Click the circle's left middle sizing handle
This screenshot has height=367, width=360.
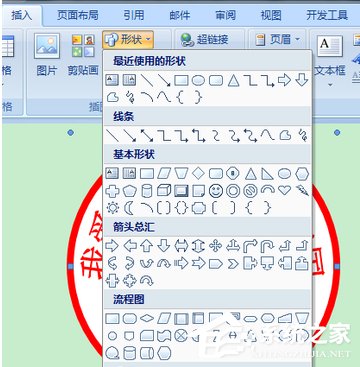click(x=70, y=266)
